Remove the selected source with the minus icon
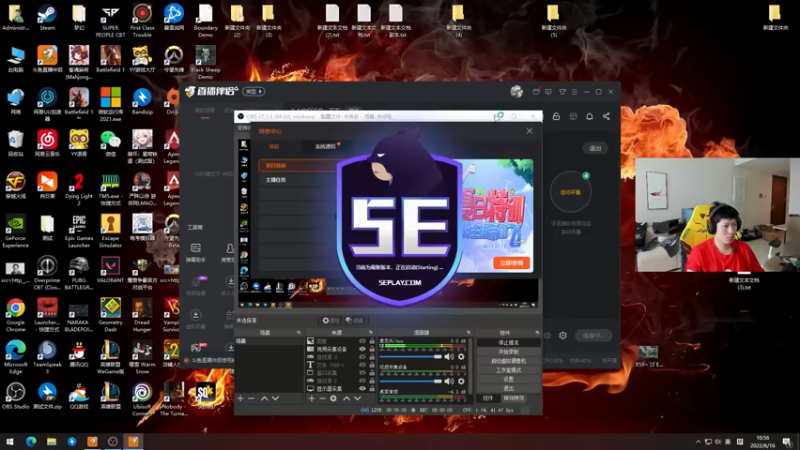 tap(322, 398)
